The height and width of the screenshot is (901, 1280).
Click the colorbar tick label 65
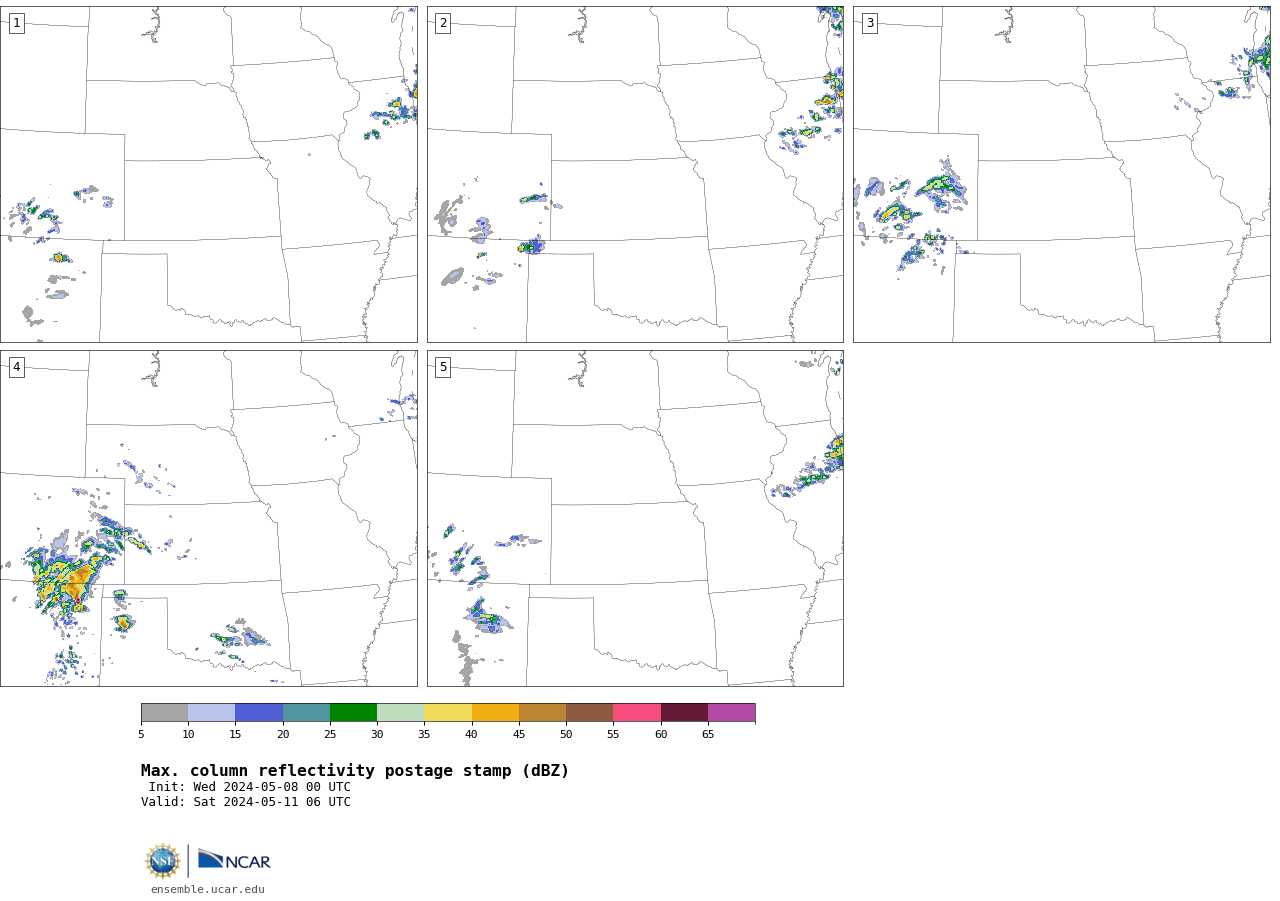point(708,735)
